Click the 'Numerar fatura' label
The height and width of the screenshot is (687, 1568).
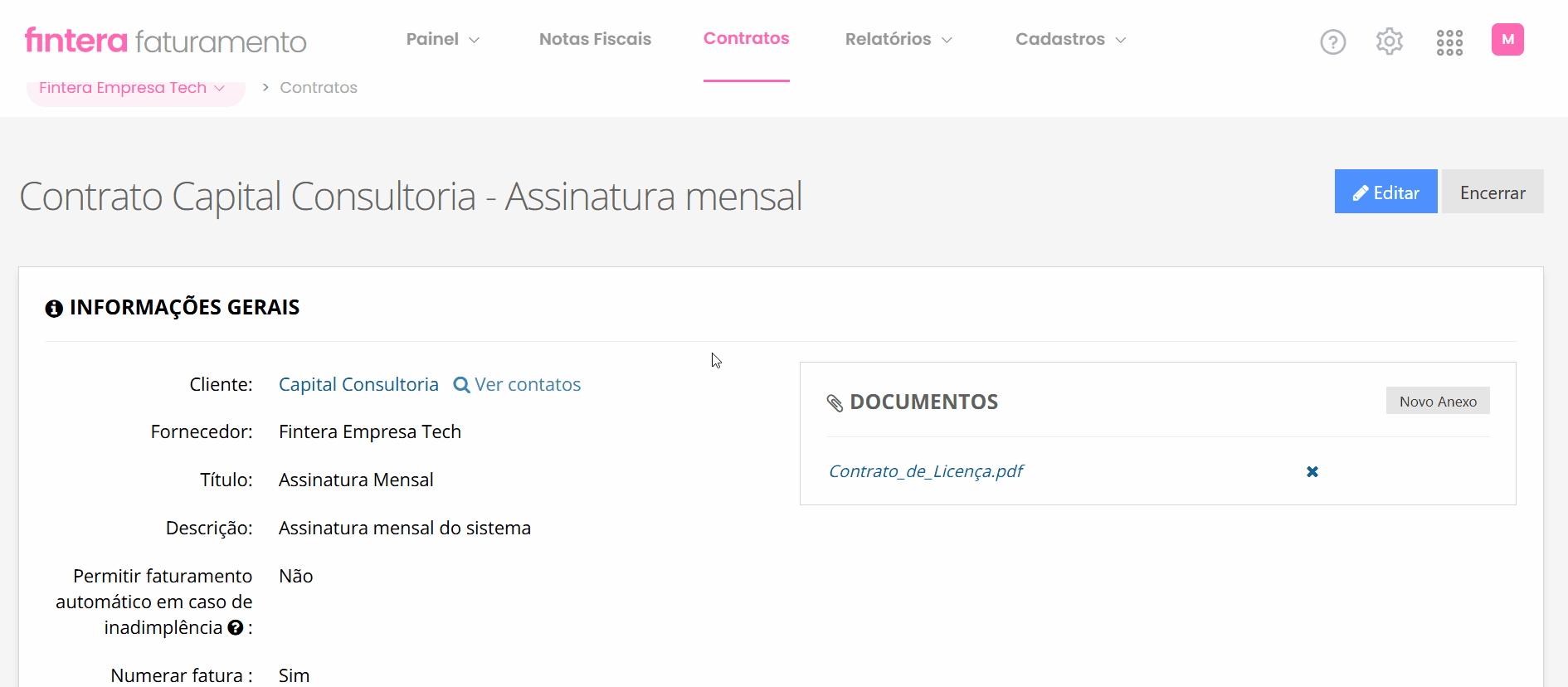[x=181, y=675]
